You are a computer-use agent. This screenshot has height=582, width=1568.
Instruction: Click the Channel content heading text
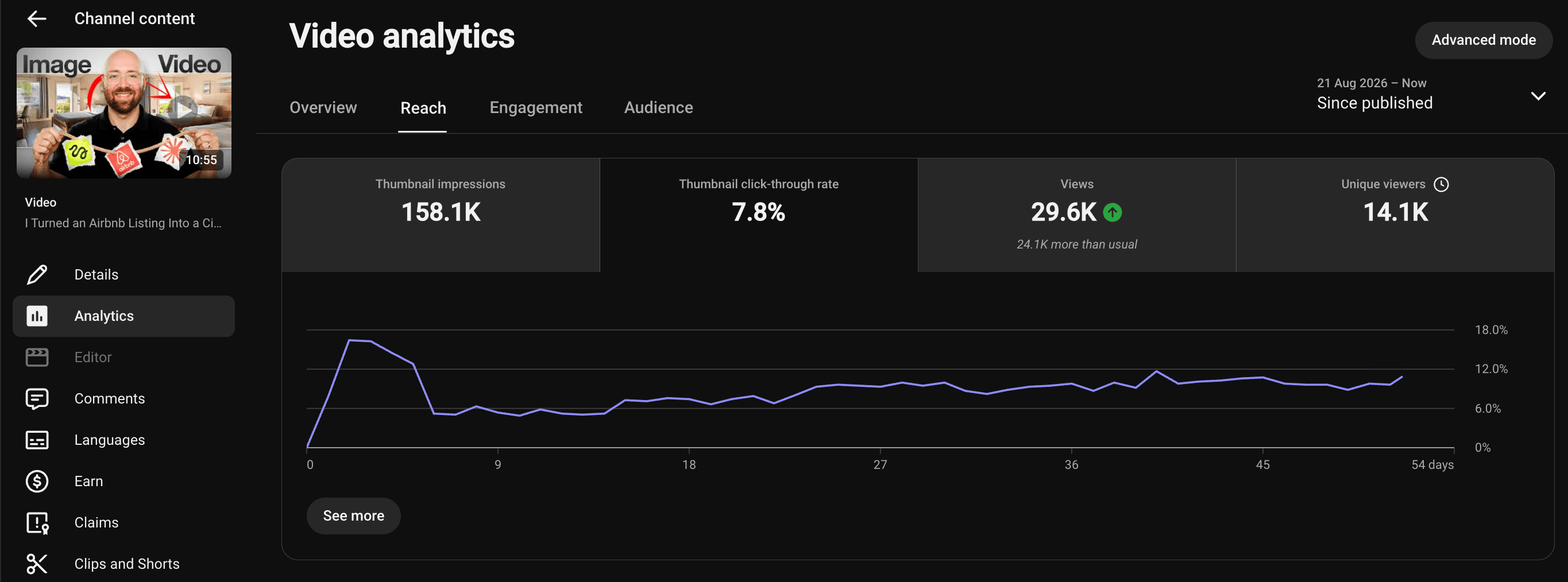click(x=134, y=19)
